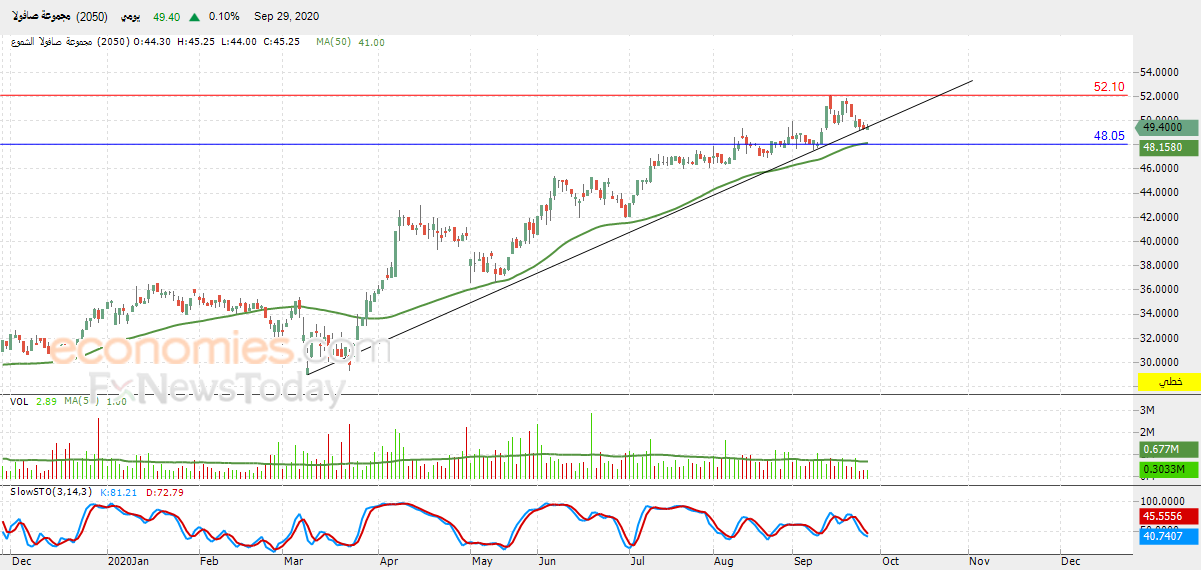This screenshot has width=1201, height=570.
Task: Select the 48.1580 moving average price tag
Action: click(1168, 147)
